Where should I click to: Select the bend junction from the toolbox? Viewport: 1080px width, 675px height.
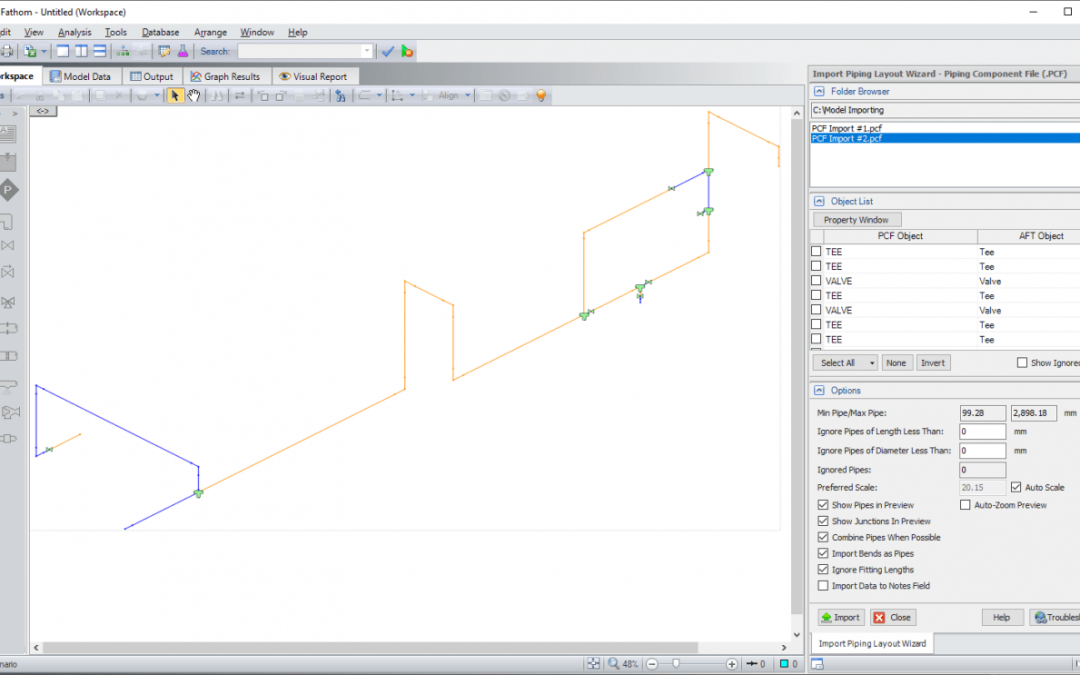(8, 222)
